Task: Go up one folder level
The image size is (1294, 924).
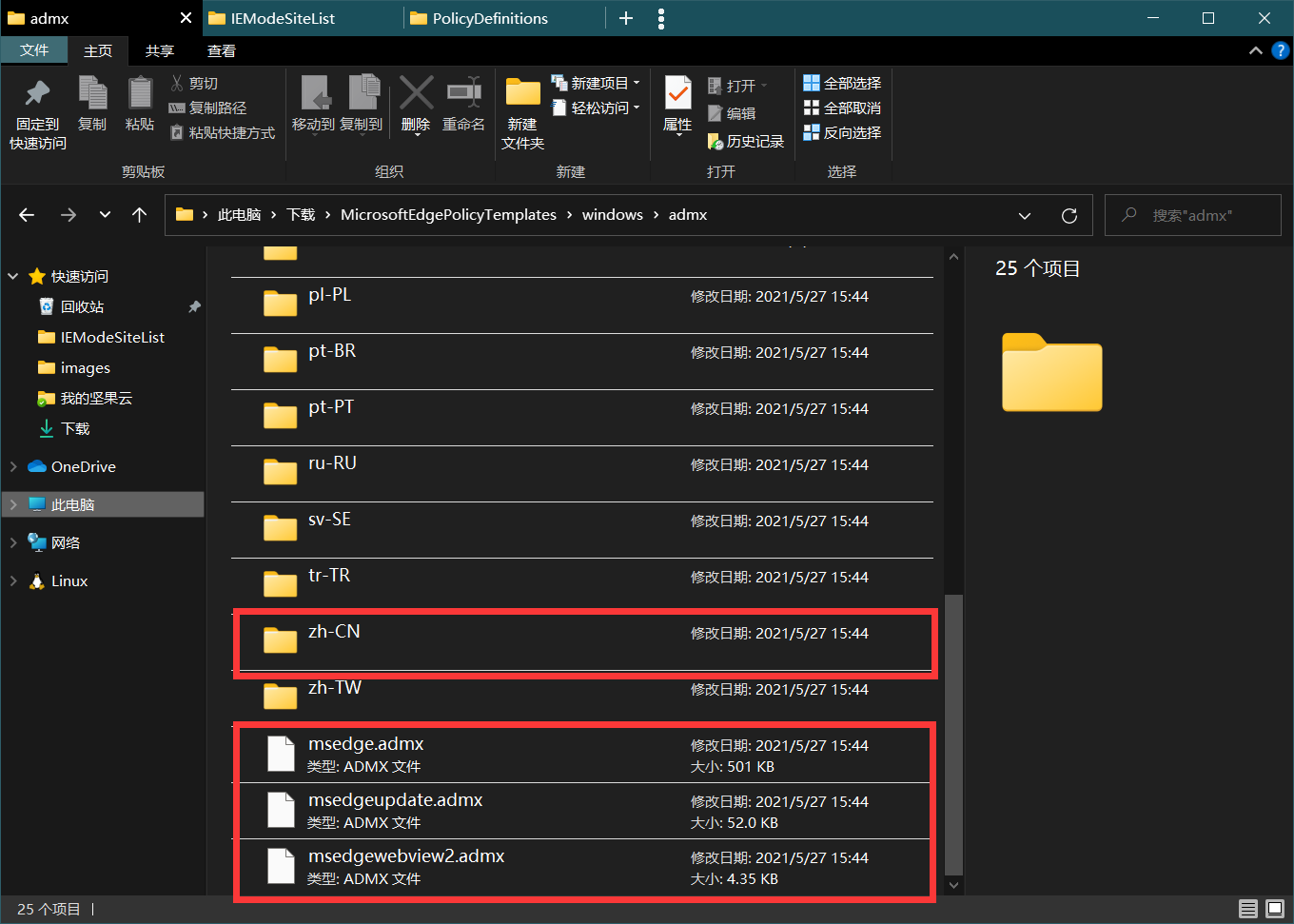Action: tap(140, 215)
